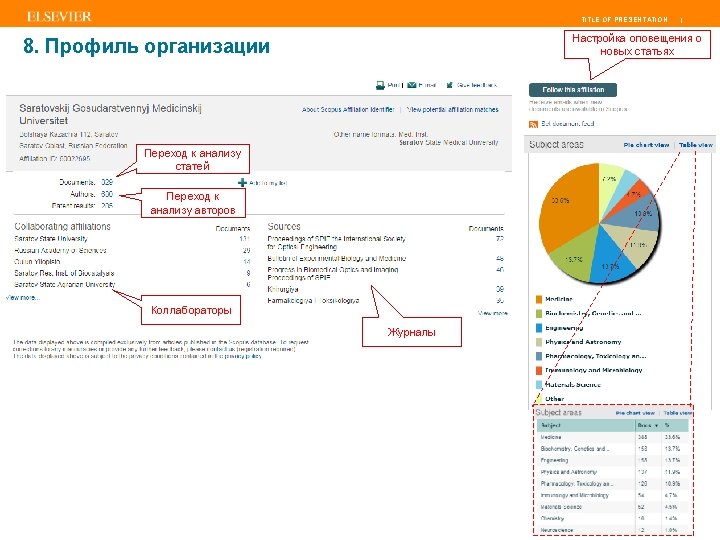Open the Khirurgiya source
The width and height of the screenshot is (720, 540).
coord(283,290)
